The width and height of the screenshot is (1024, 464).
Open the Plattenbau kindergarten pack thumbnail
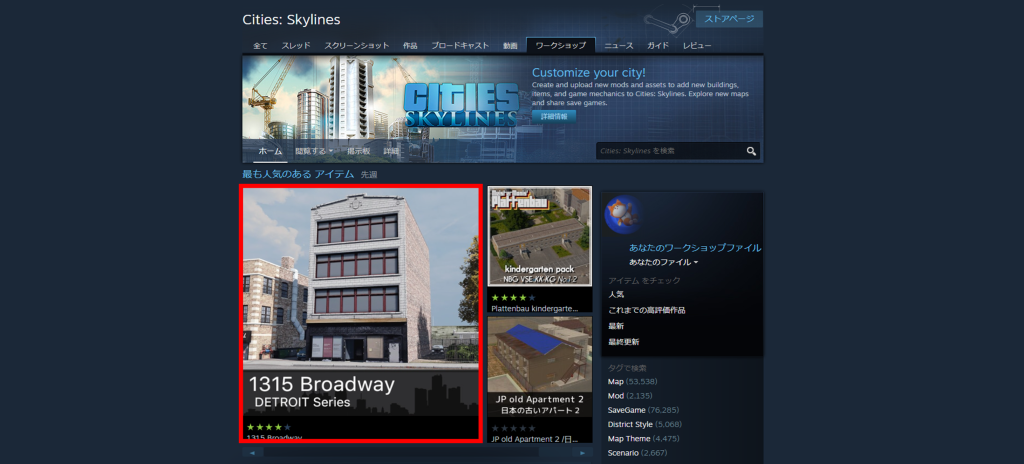pos(539,236)
